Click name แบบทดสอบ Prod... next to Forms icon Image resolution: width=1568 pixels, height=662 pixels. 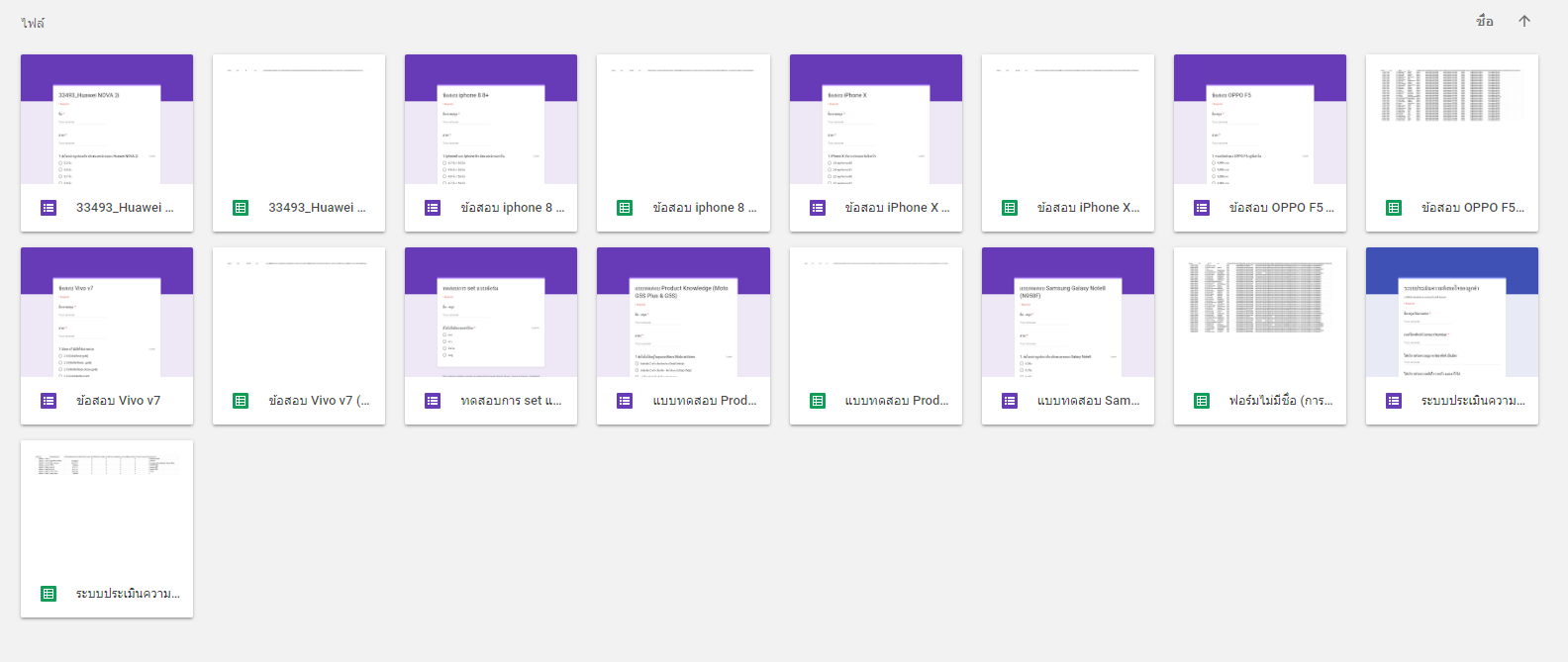point(705,401)
